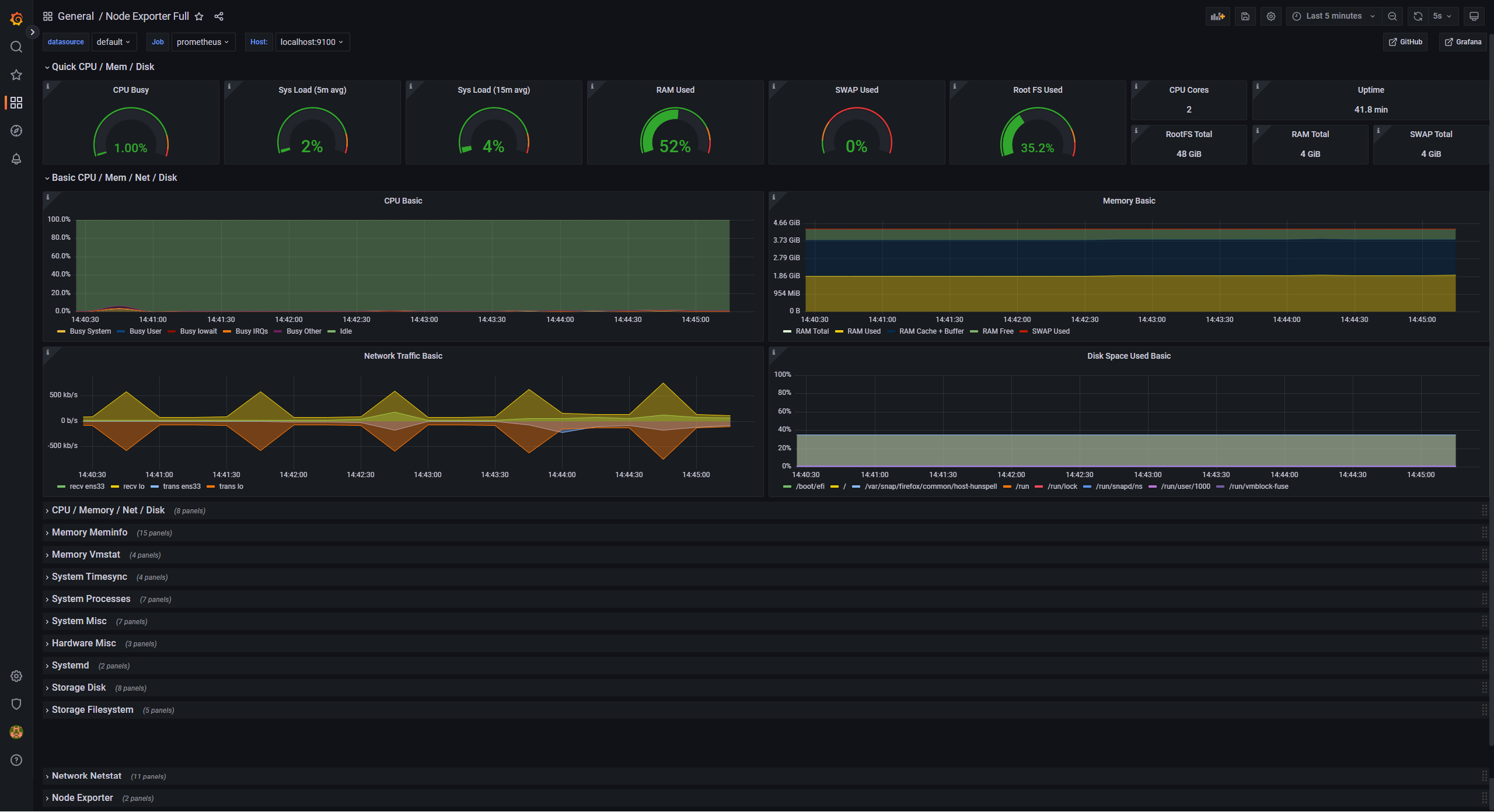Open the CPU Basic panel title menu
This screenshot has width=1494, height=812.
(x=403, y=201)
